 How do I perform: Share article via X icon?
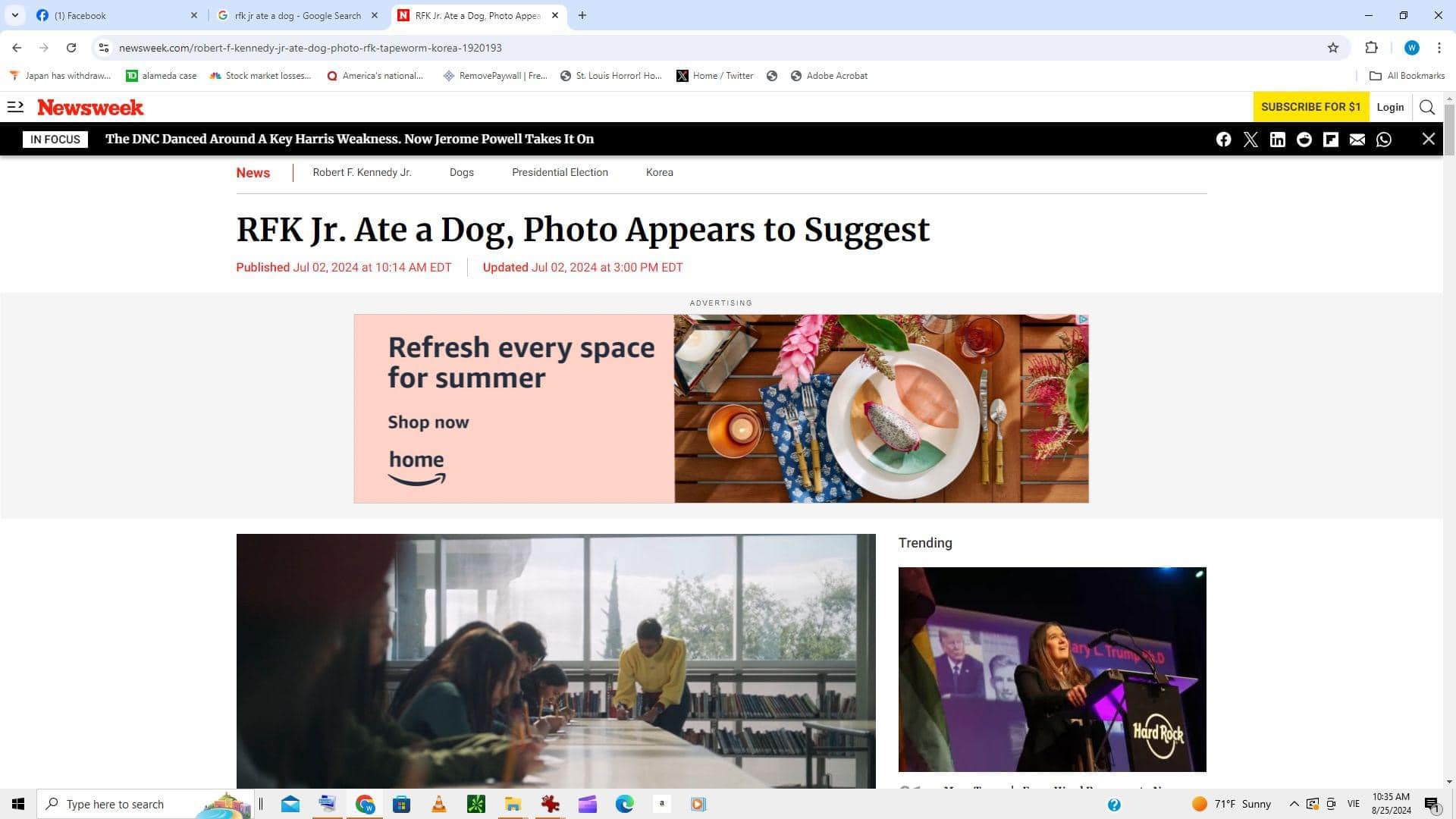pyautogui.click(x=1250, y=140)
